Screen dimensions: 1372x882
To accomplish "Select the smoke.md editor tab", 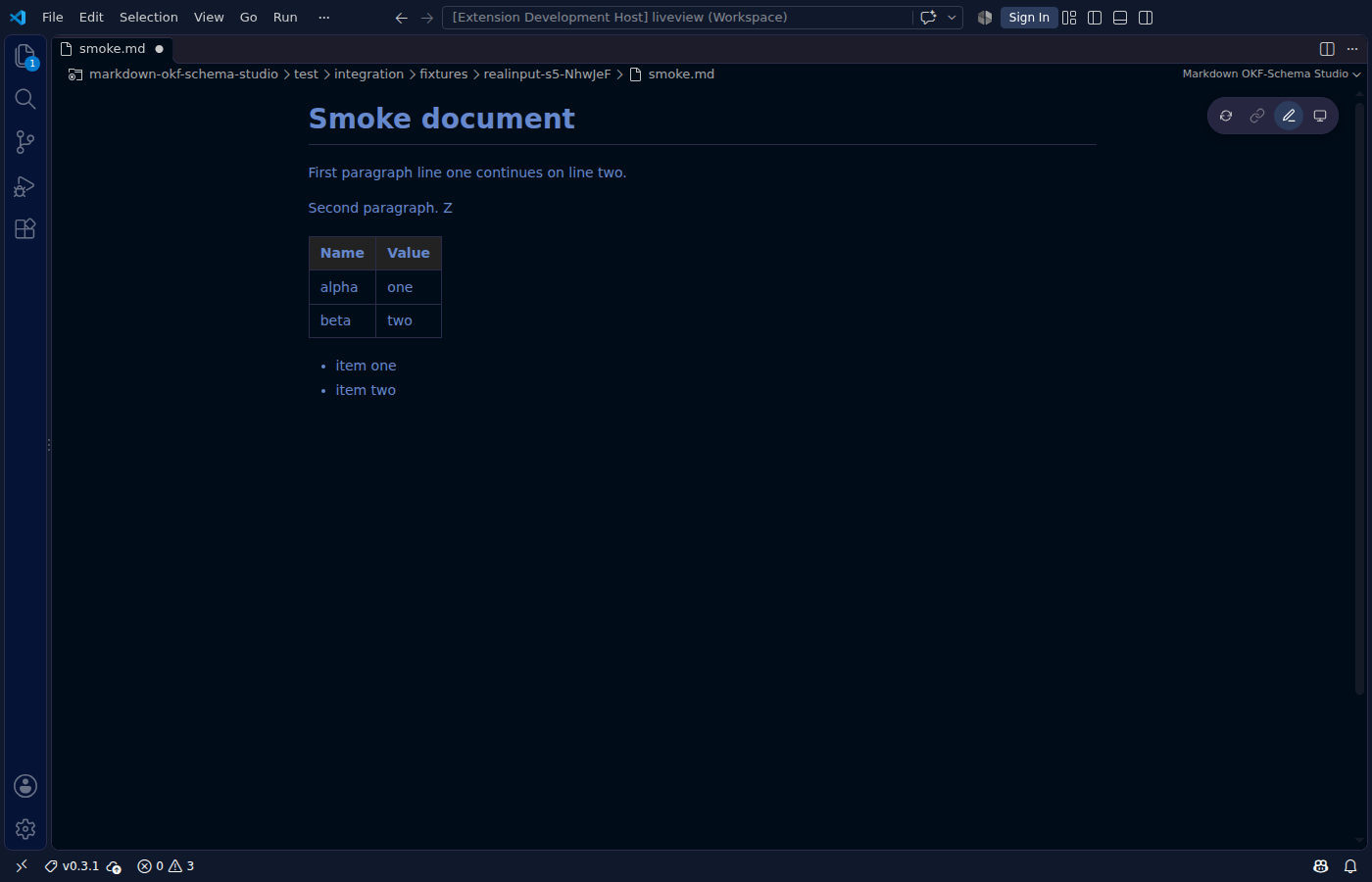I will click(x=113, y=49).
